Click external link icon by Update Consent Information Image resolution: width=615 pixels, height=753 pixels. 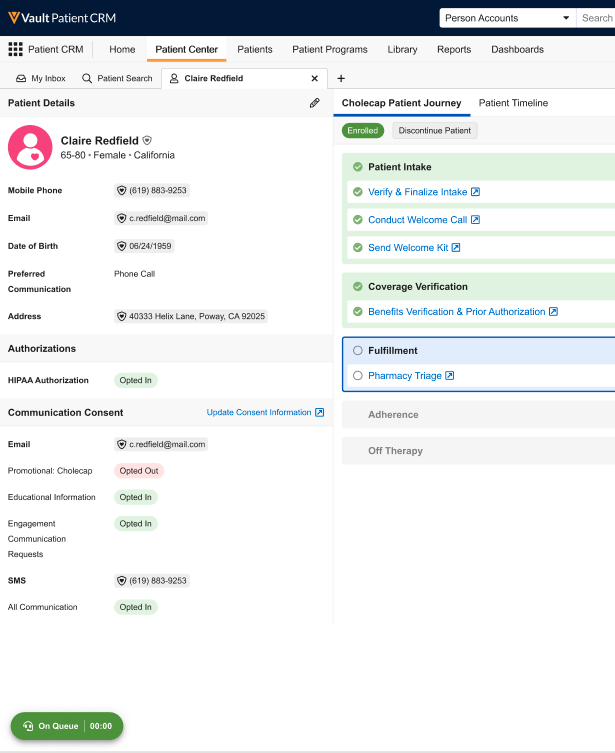[320, 412]
